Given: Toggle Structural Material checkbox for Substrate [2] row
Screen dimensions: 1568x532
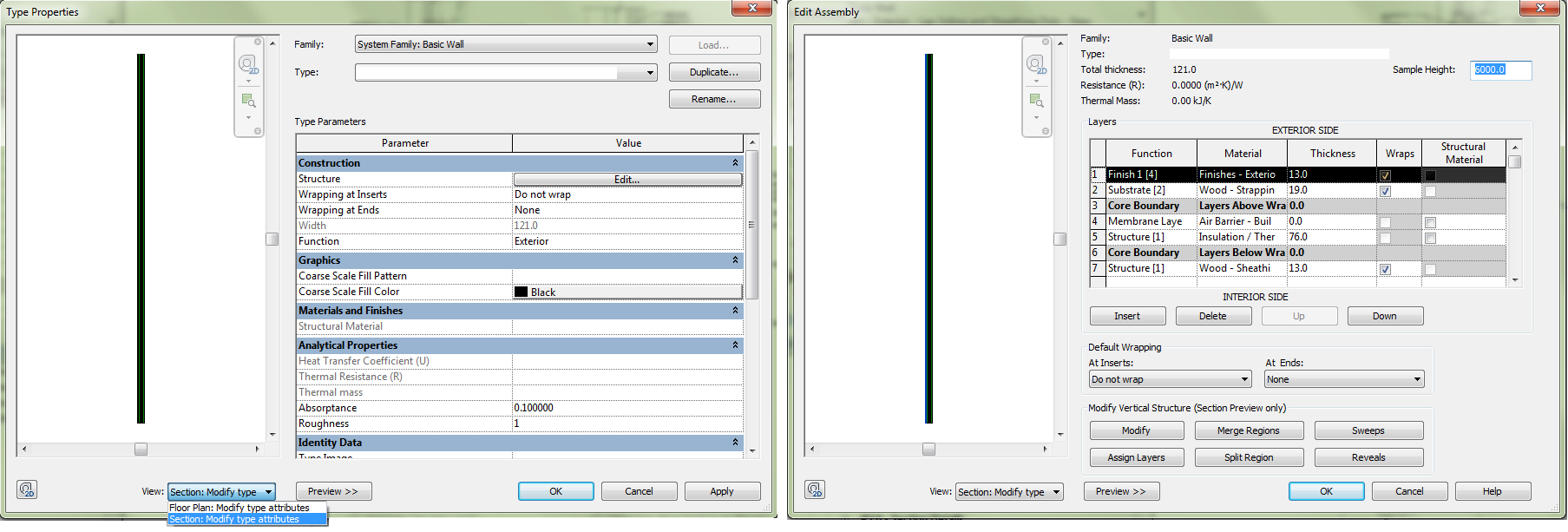Looking at the screenshot, I should pos(1430,191).
